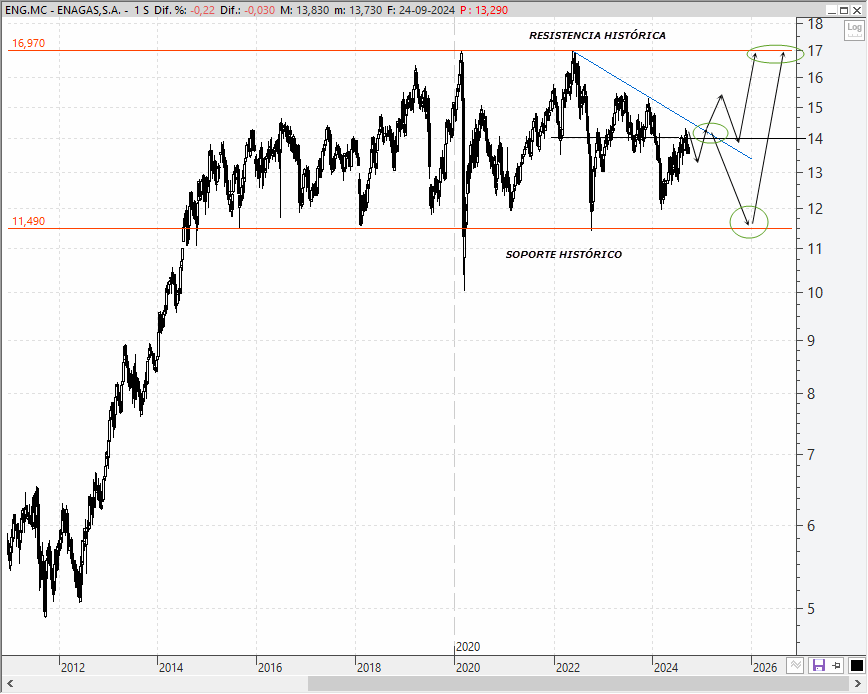Click the date F: 24-09-2024
This screenshot has width=868, height=694.
[x=420, y=10]
